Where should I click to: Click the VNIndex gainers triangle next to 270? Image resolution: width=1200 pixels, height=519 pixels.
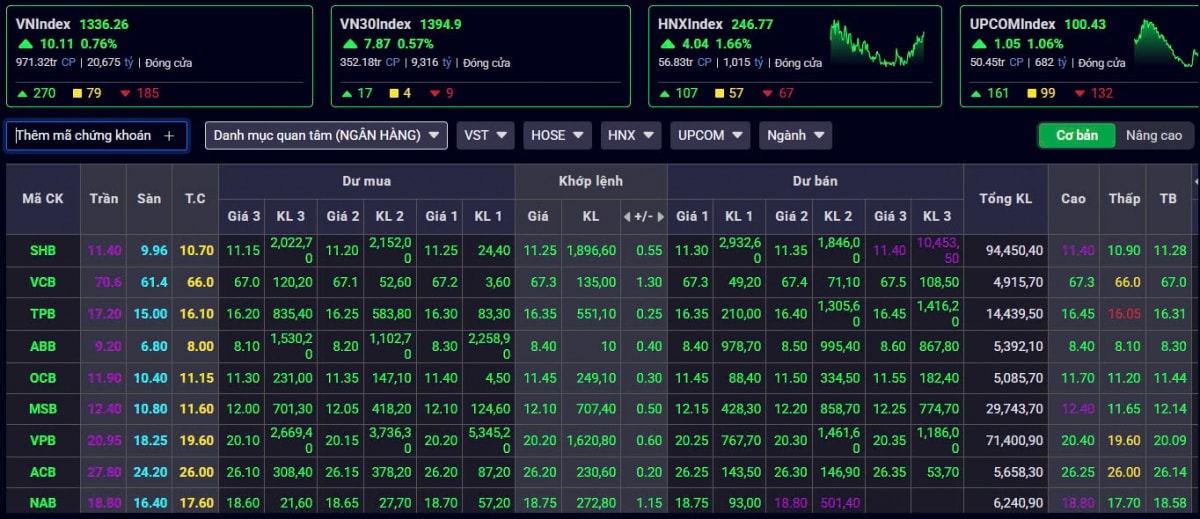pos(23,94)
